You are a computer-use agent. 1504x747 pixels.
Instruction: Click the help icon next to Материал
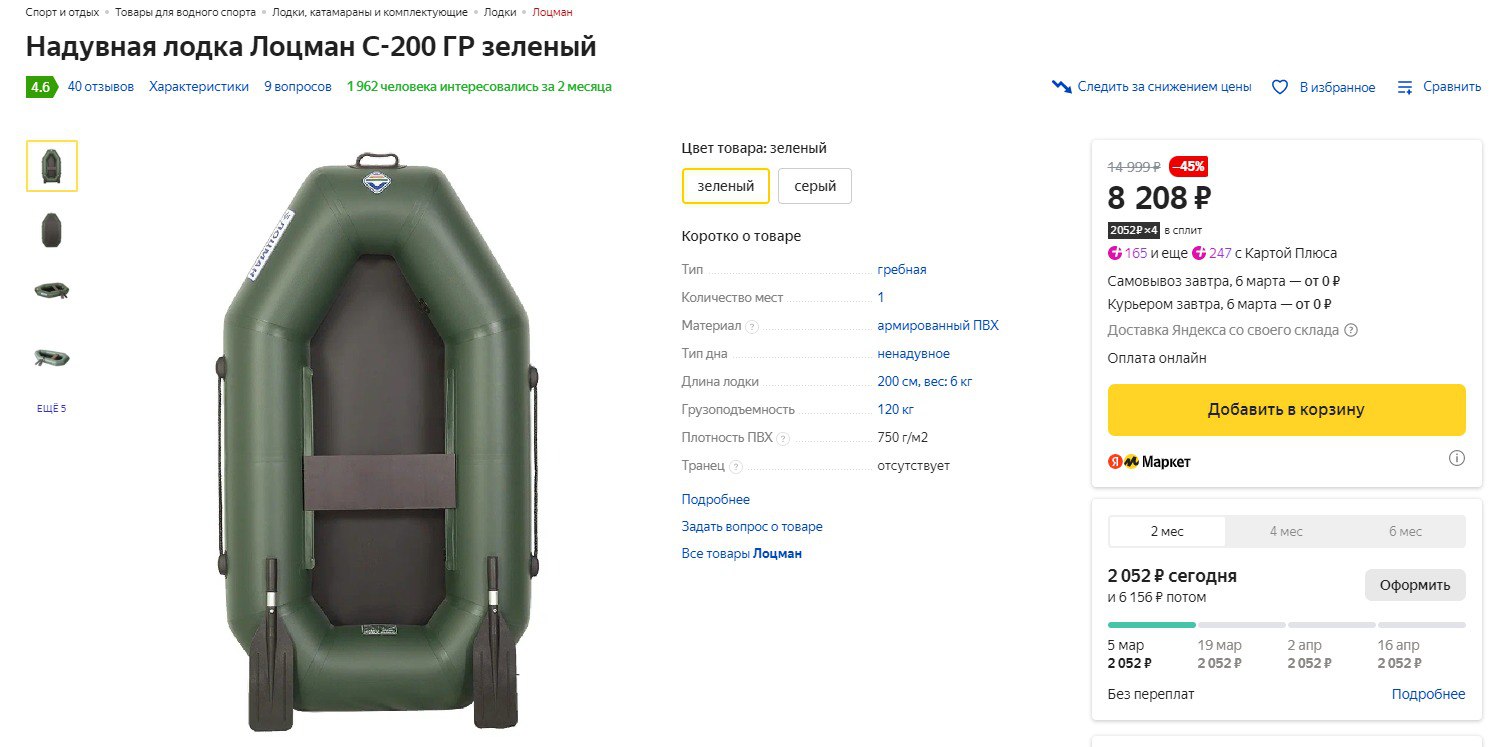pyautogui.click(x=752, y=326)
